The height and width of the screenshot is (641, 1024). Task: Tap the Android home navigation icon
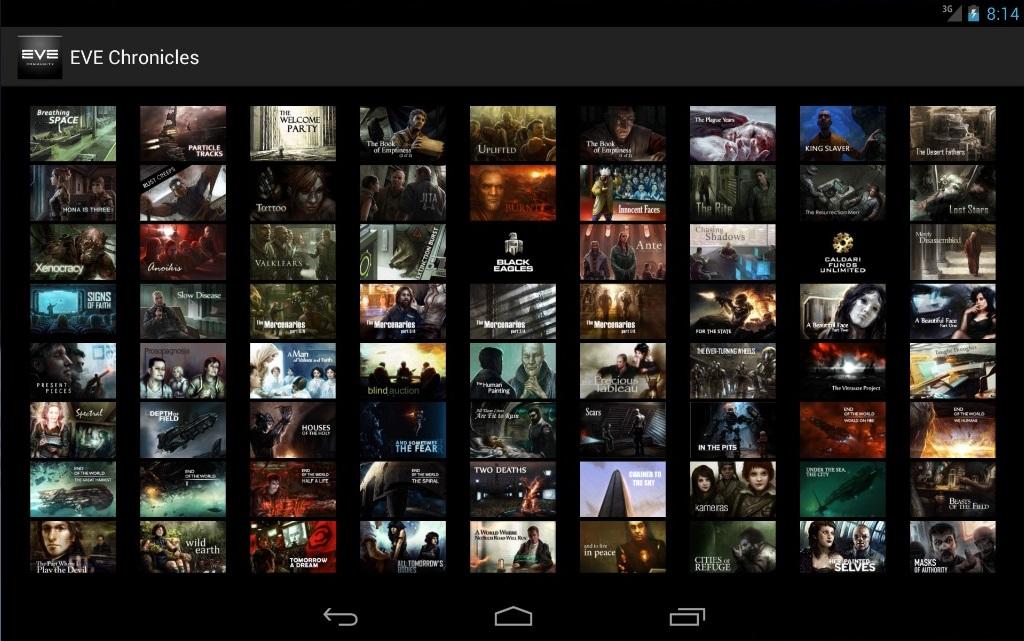point(513,617)
